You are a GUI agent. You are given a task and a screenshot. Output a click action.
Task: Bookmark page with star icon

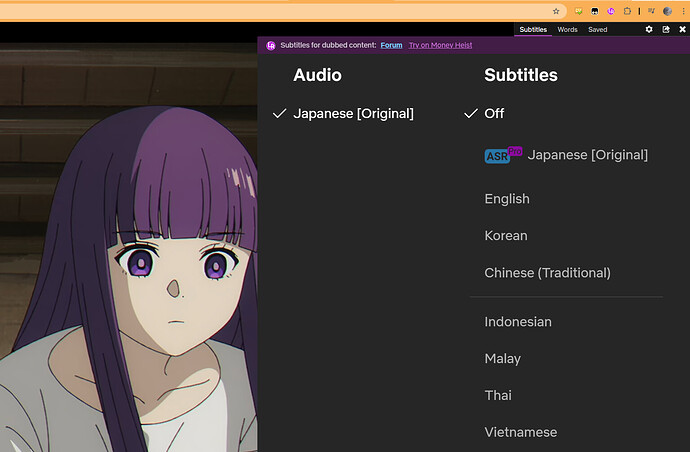[x=556, y=11]
